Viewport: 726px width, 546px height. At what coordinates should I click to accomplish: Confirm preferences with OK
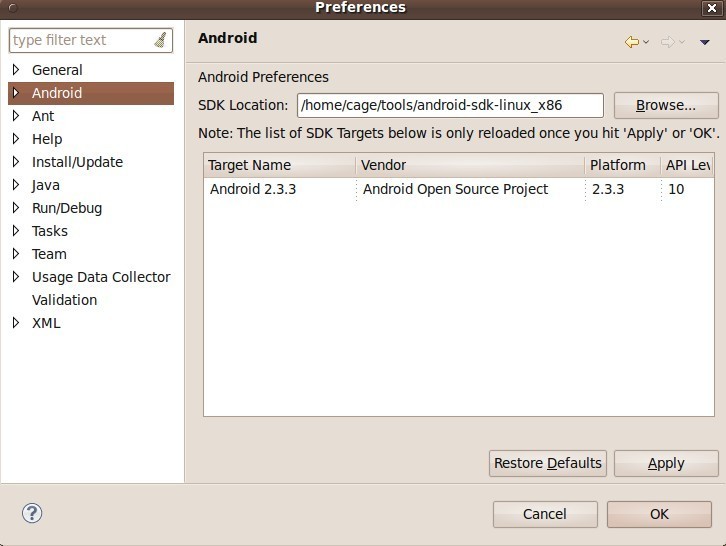click(x=659, y=514)
